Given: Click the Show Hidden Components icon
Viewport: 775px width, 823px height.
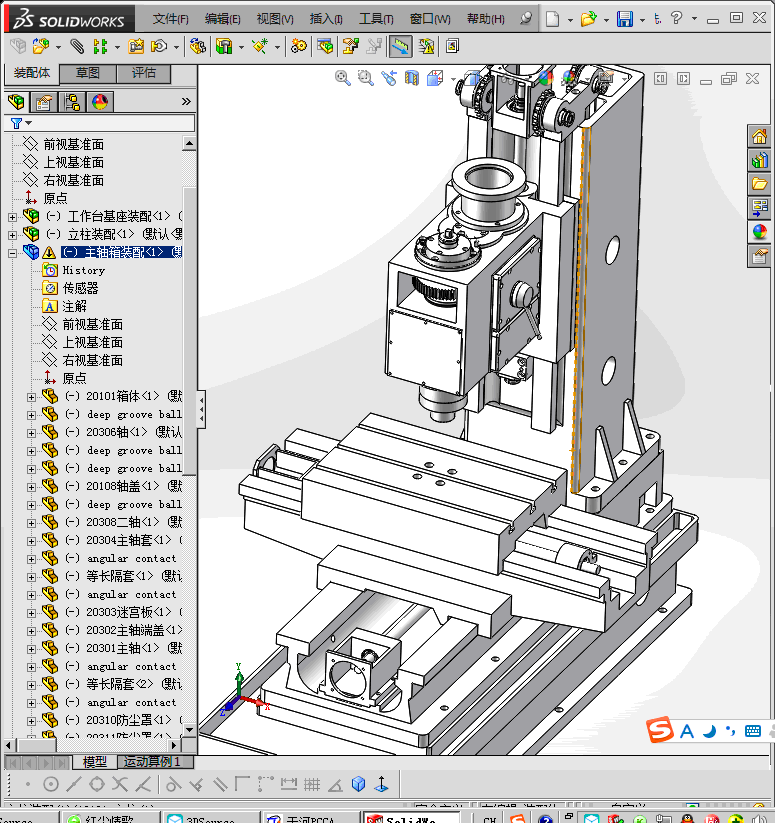Looking at the screenshot, I should (197, 47).
